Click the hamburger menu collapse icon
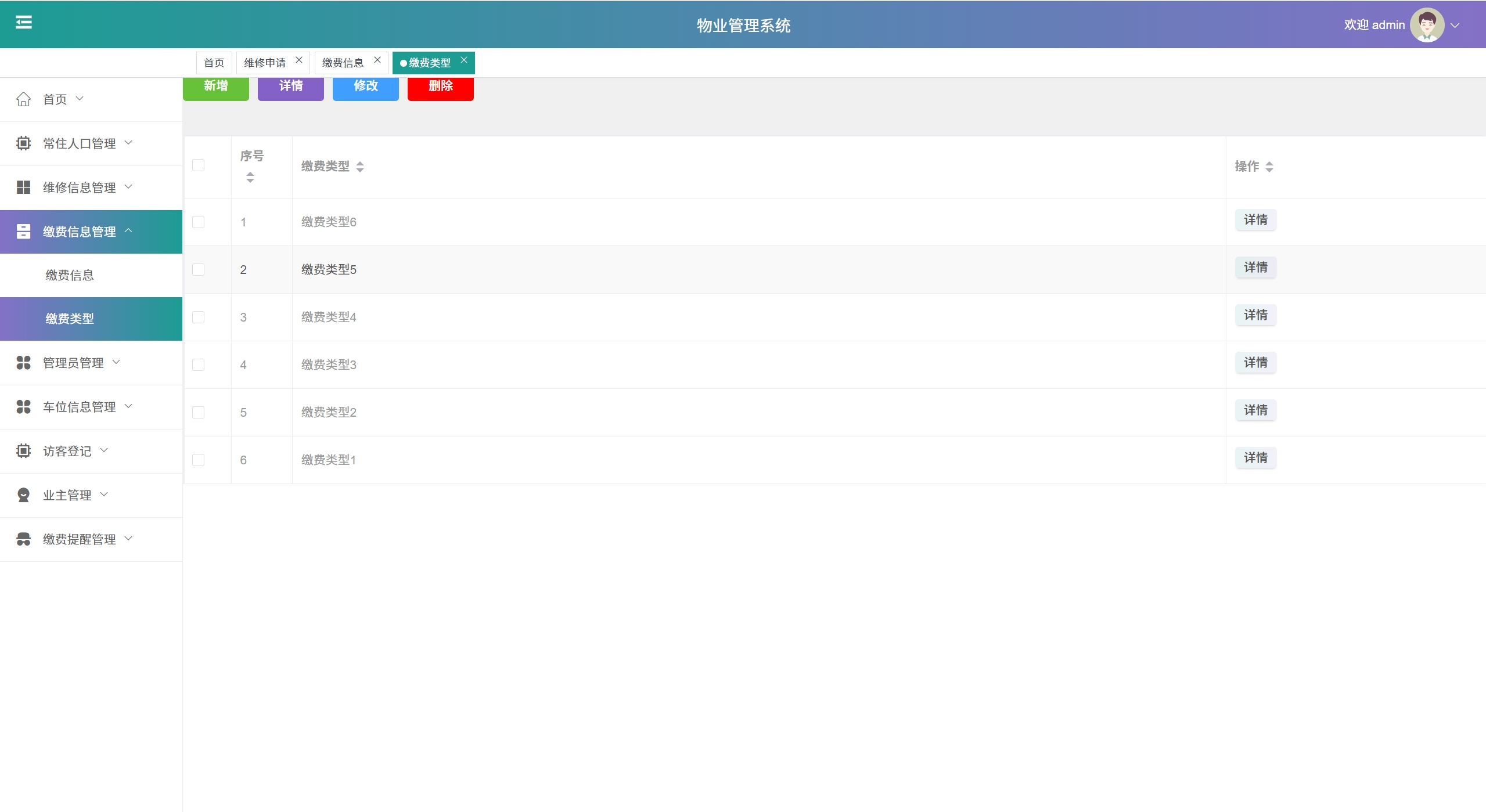Screen dimensions: 1486x812 tap(24, 23)
